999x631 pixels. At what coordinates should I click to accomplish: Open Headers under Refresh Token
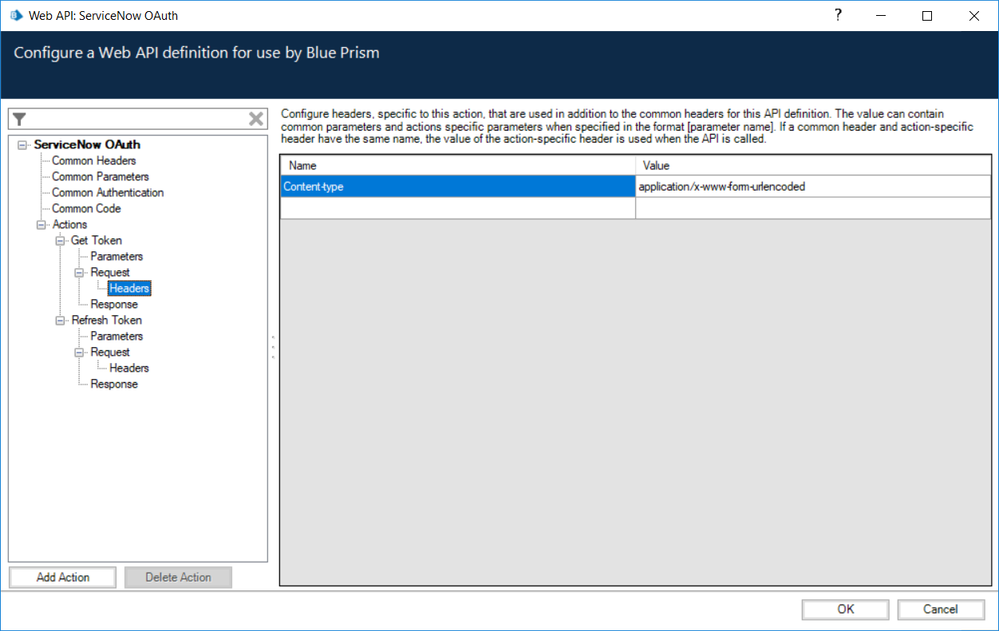tap(129, 368)
